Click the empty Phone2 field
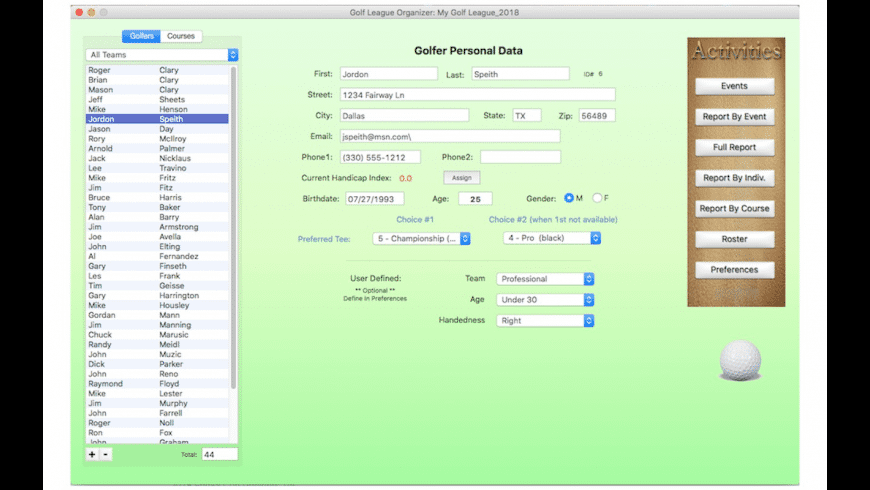 (520, 157)
